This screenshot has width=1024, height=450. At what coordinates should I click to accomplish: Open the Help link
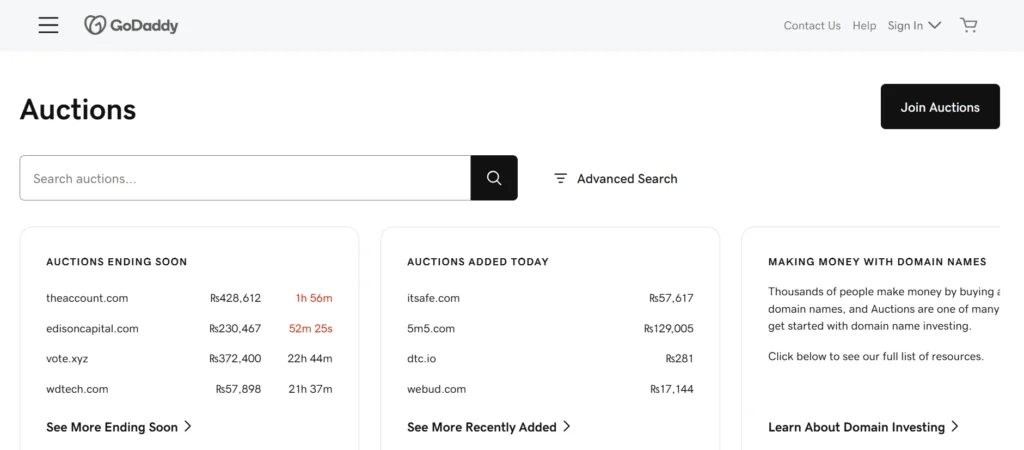point(864,25)
